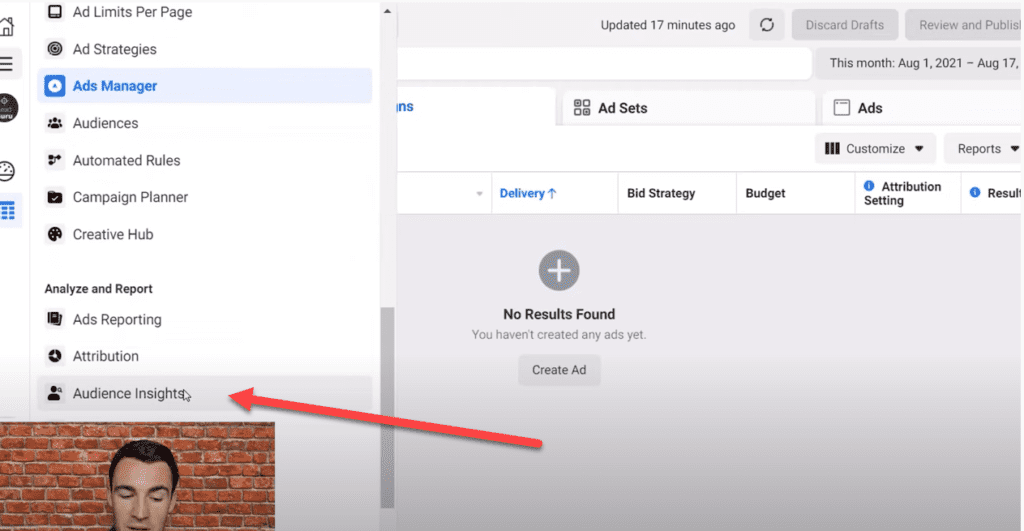Click the Ads tab window icon
The height and width of the screenshot is (531, 1024).
pyautogui.click(x=842, y=108)
